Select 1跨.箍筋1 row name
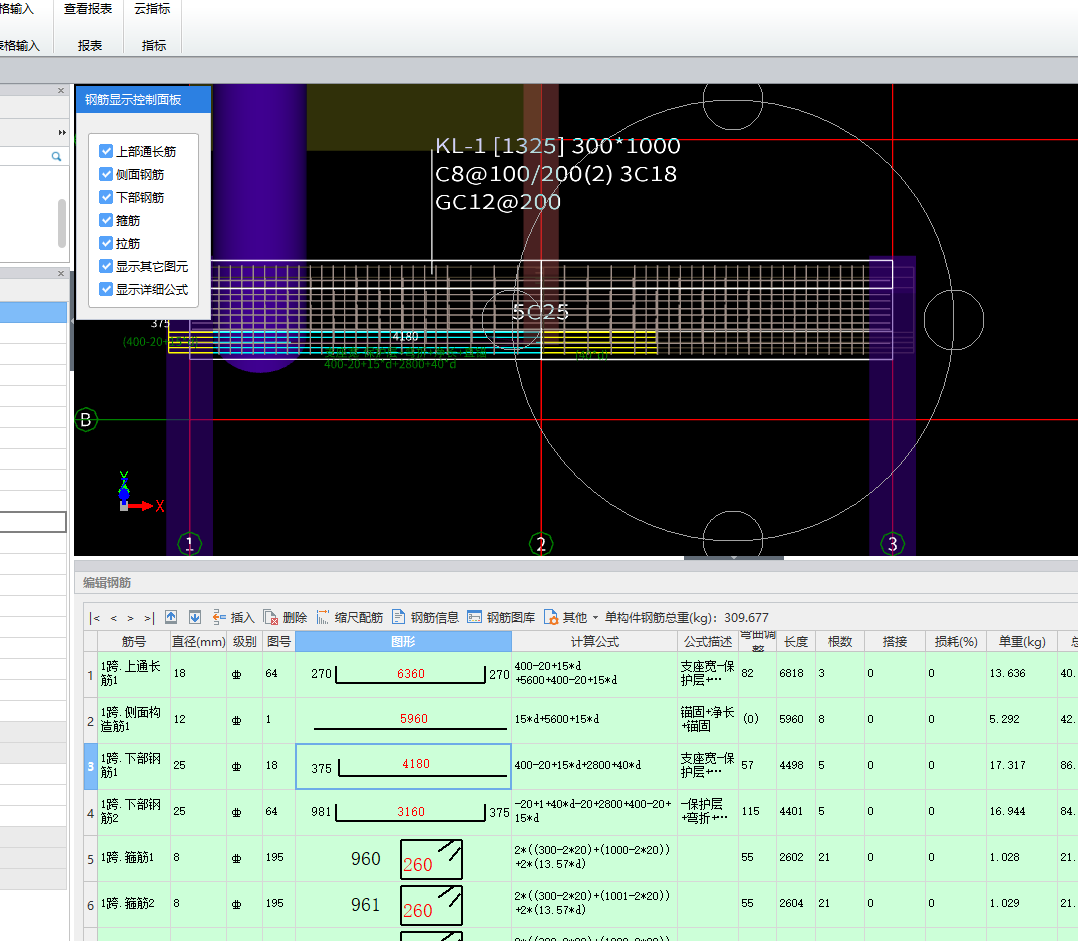This screenshot has width=1078, height=941. (133, 858)
